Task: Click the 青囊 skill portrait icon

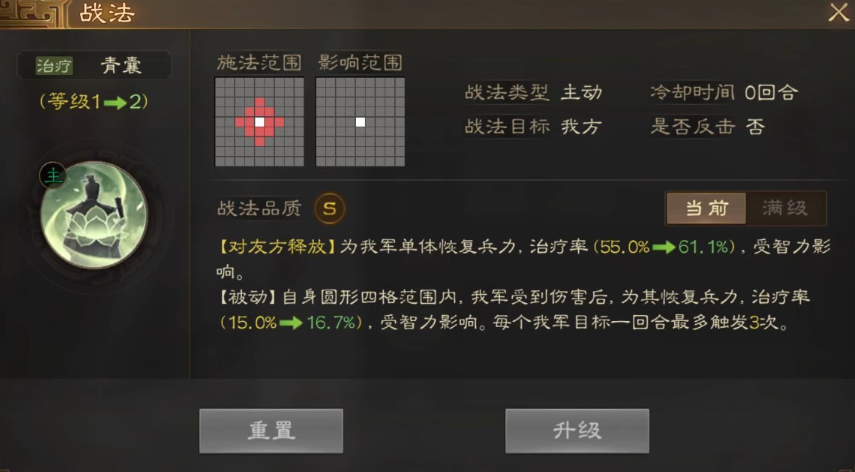Action: click(93, 215)
